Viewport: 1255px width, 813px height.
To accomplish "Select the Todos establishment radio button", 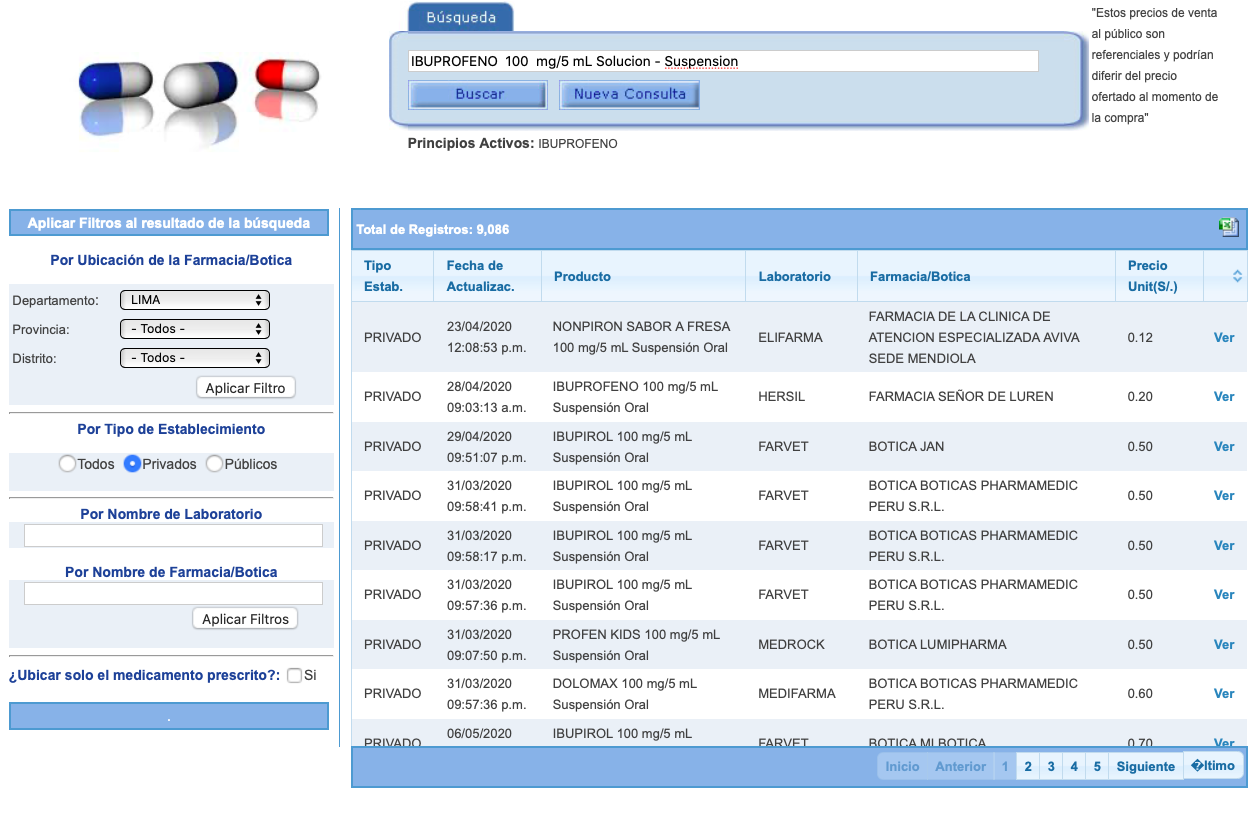I will click(x=67, y=464).
